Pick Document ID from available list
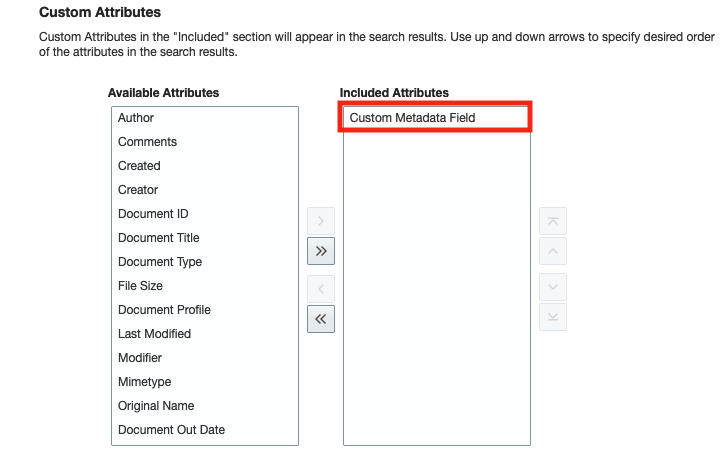The image size is (726, 461). point(205,214)
